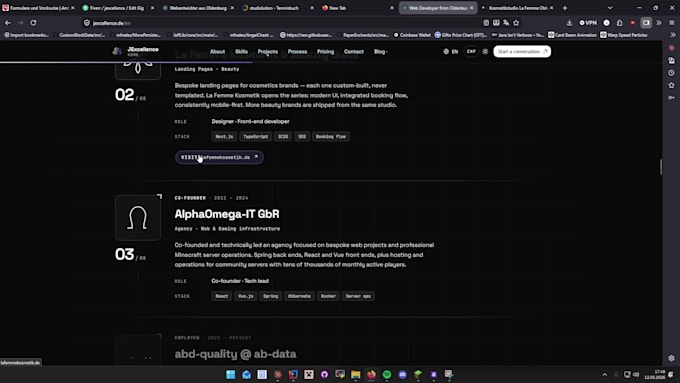Screen dimensions: 680x383
Task: Open the Coinbase Wallet bookmark
Action: coord(412,35)
